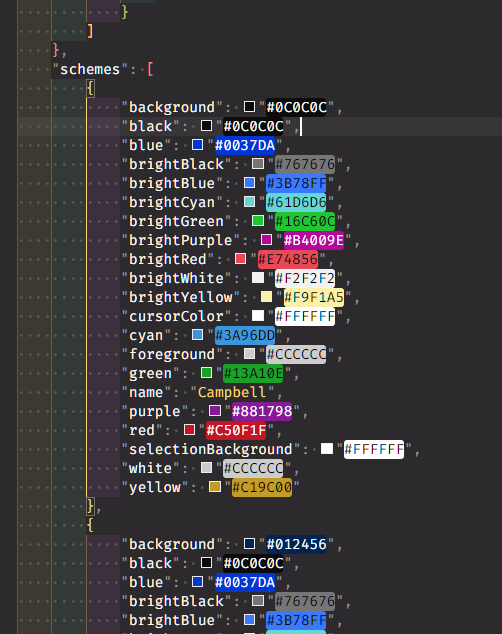Click the opening bracket after "schemes"
This screenshot has width=502, height=634.
(x=150, y=69)
